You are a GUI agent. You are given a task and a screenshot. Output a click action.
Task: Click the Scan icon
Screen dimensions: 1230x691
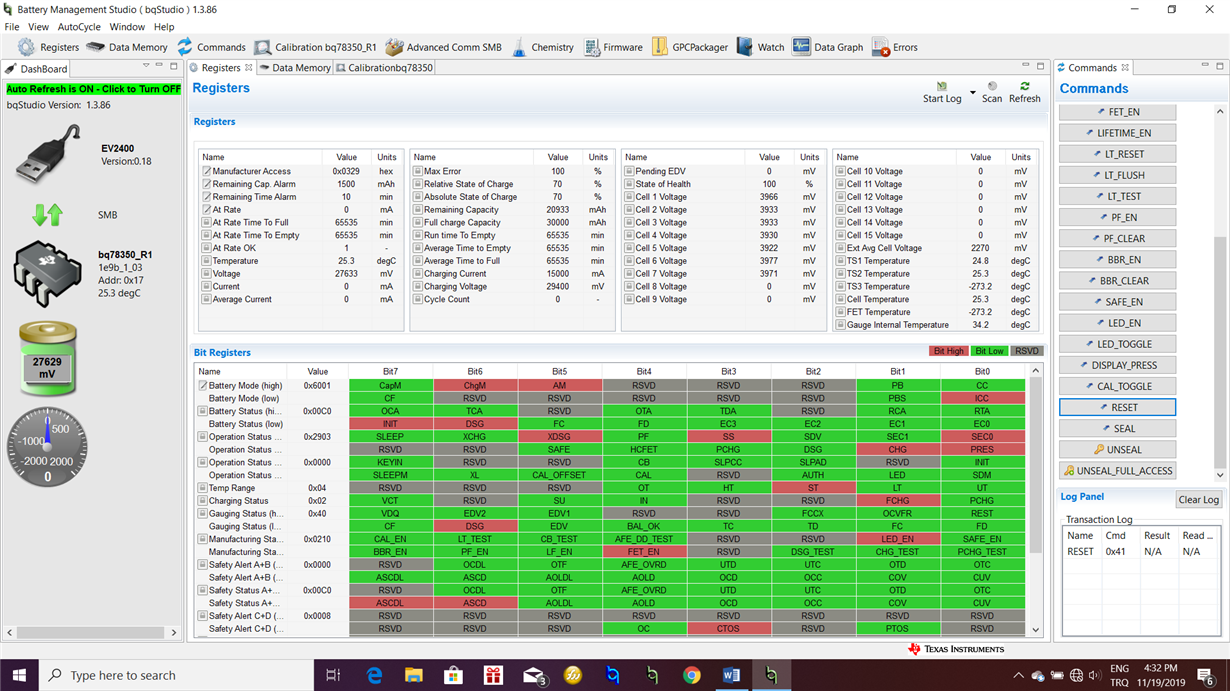[992, 87]
